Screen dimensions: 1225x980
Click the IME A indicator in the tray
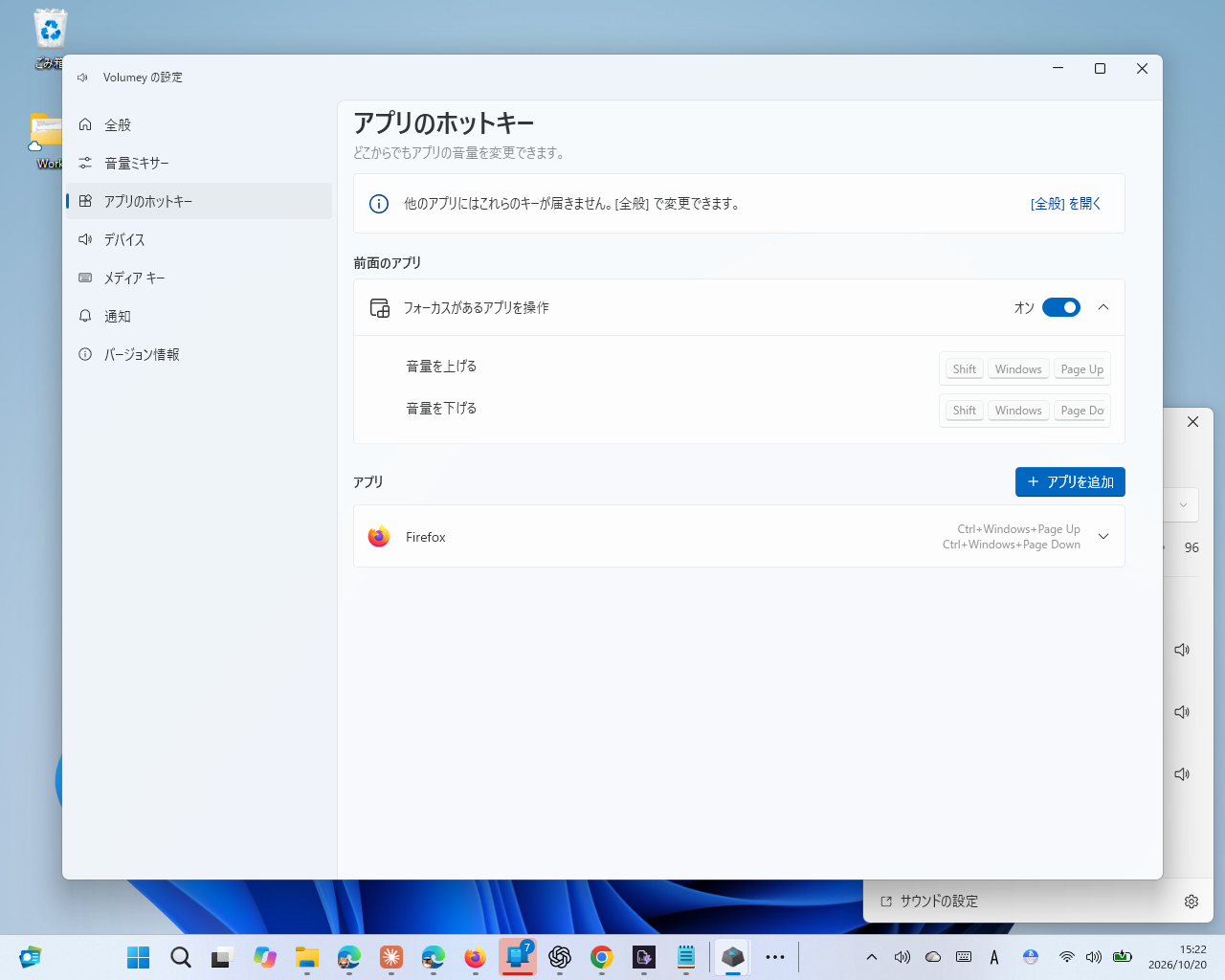[994, 957]
